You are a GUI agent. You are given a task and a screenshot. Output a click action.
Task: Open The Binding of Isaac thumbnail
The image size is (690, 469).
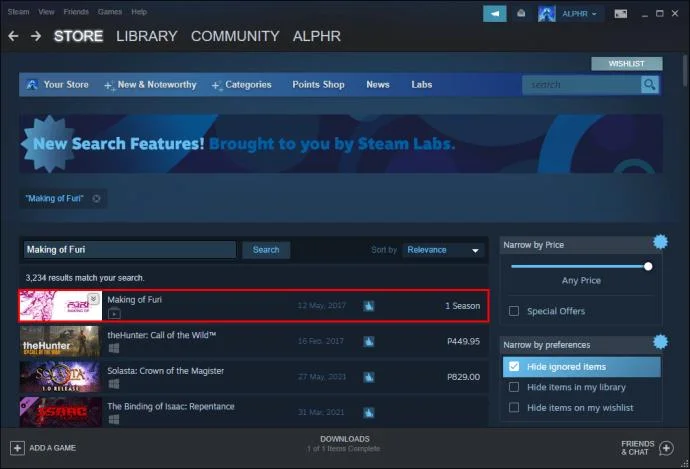click(x=60, y=412)
